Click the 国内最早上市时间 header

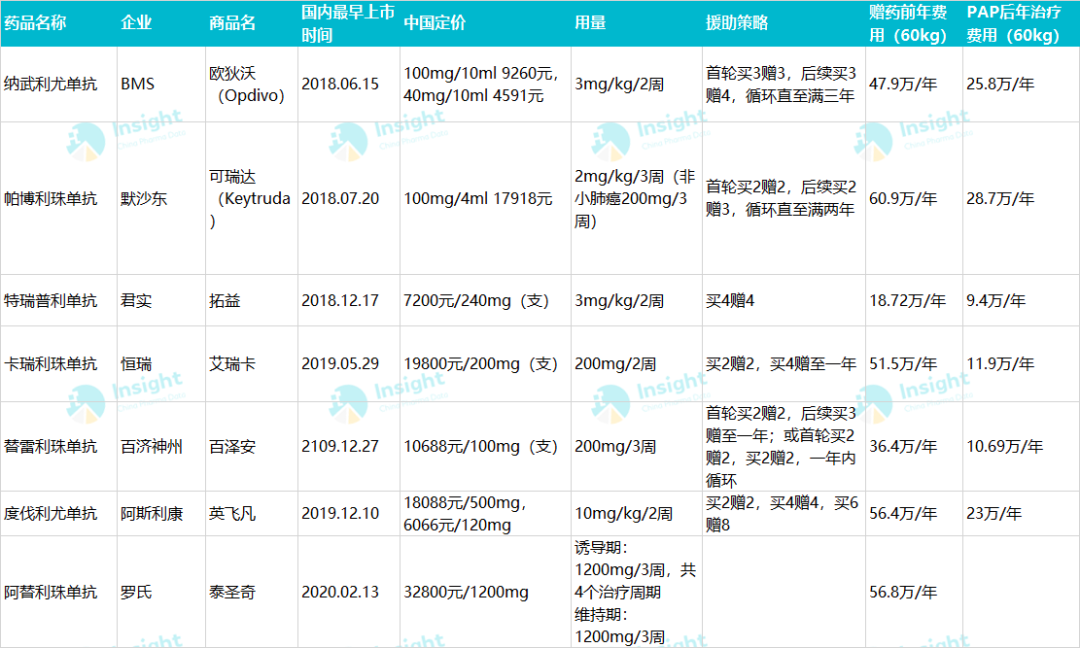pyautogui.click(x=348, y=23)
